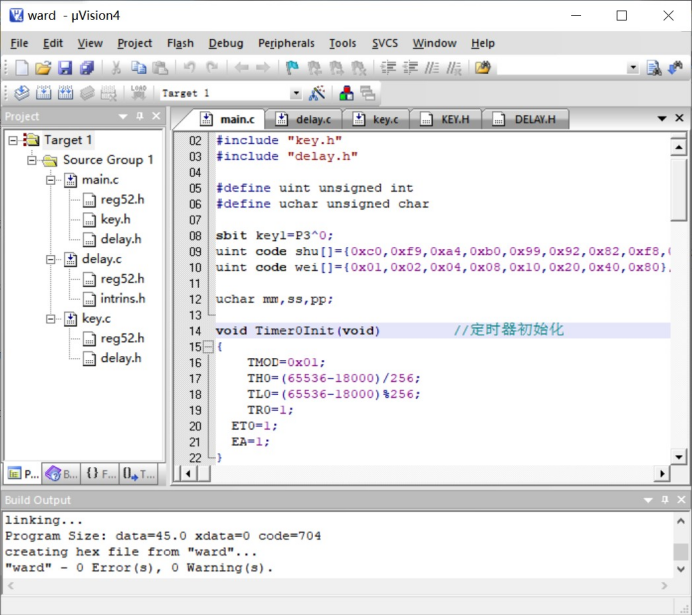The height and width of the screenshot is (615, 692).
Task: Click inside the toolbar find text field
Action: click(x=562, y=68)
